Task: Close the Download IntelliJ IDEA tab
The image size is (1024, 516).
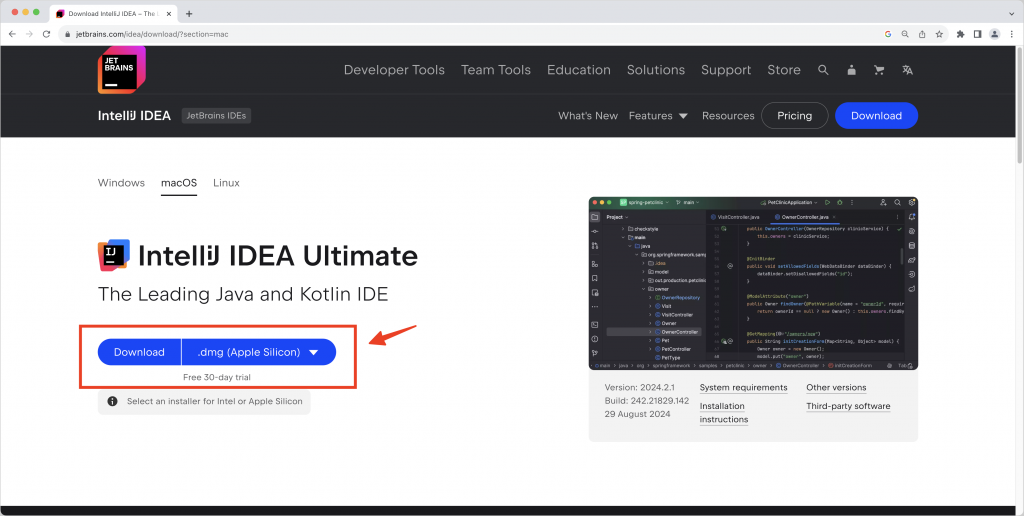Action: point(169,14)
